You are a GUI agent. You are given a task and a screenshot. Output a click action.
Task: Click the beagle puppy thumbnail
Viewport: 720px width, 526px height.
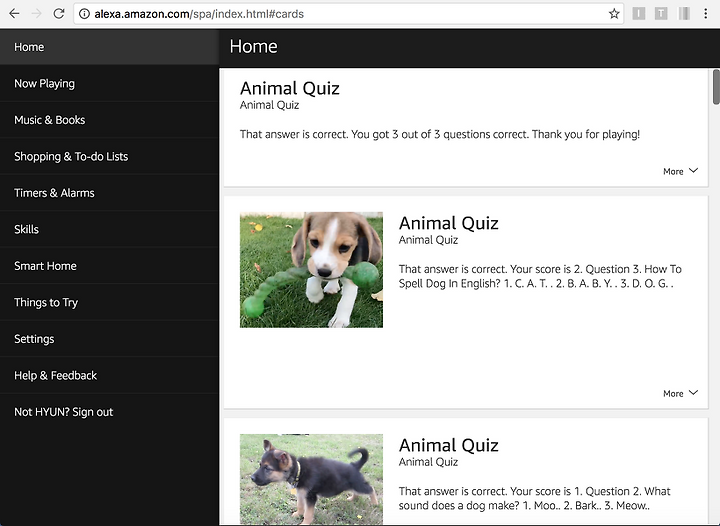[x=311, y=270]
